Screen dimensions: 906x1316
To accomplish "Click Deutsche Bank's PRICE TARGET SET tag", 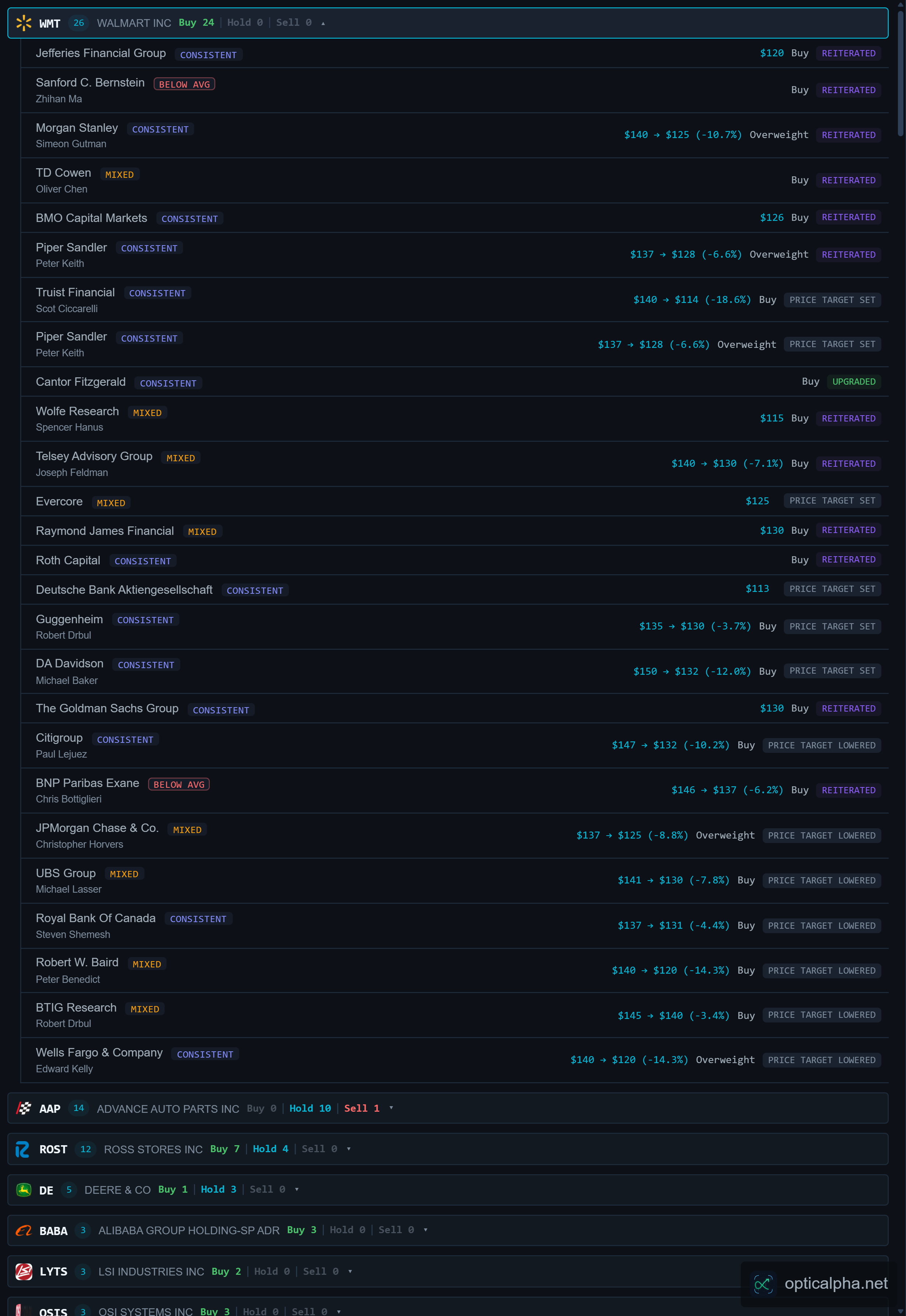I will click(832, 589).
